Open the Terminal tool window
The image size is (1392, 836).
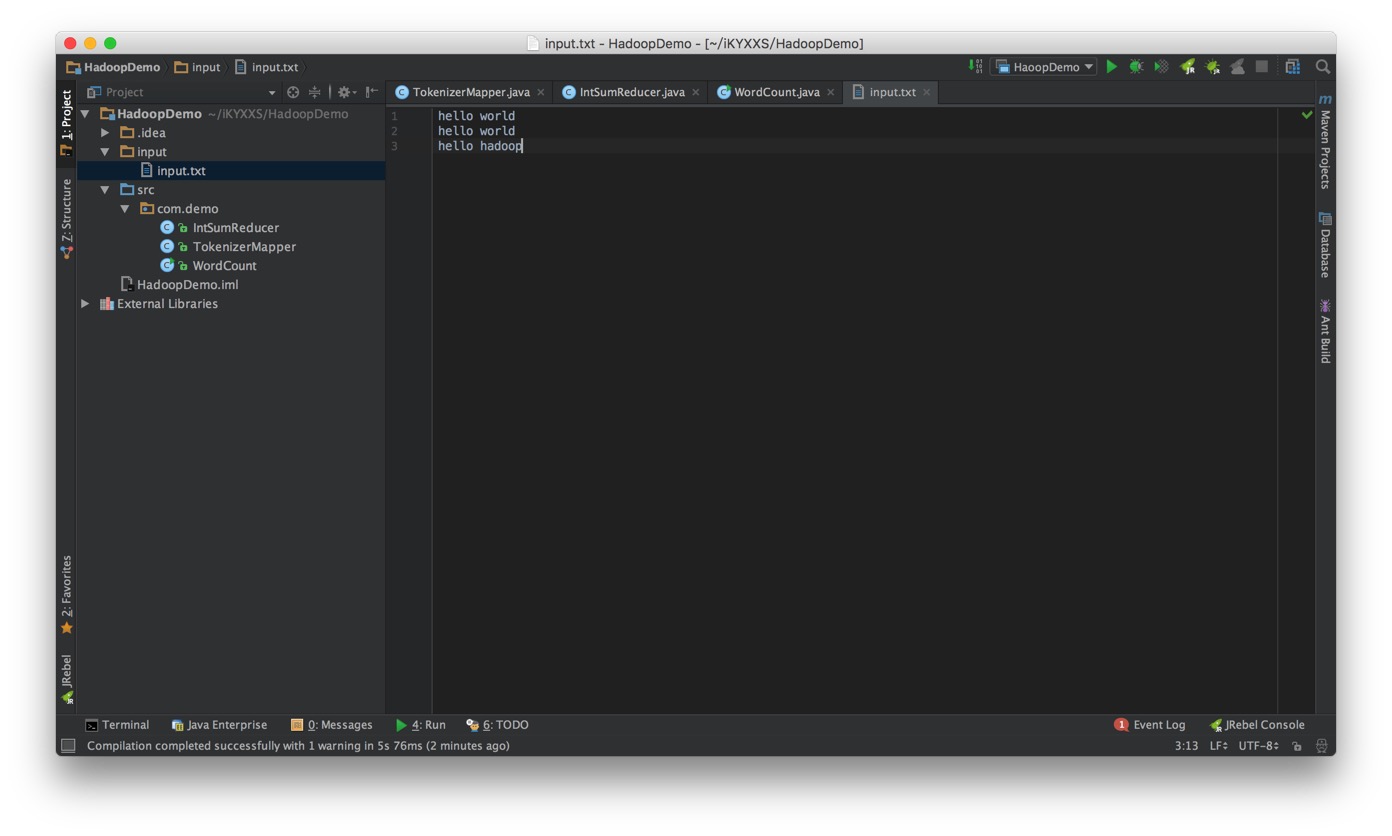117,725
